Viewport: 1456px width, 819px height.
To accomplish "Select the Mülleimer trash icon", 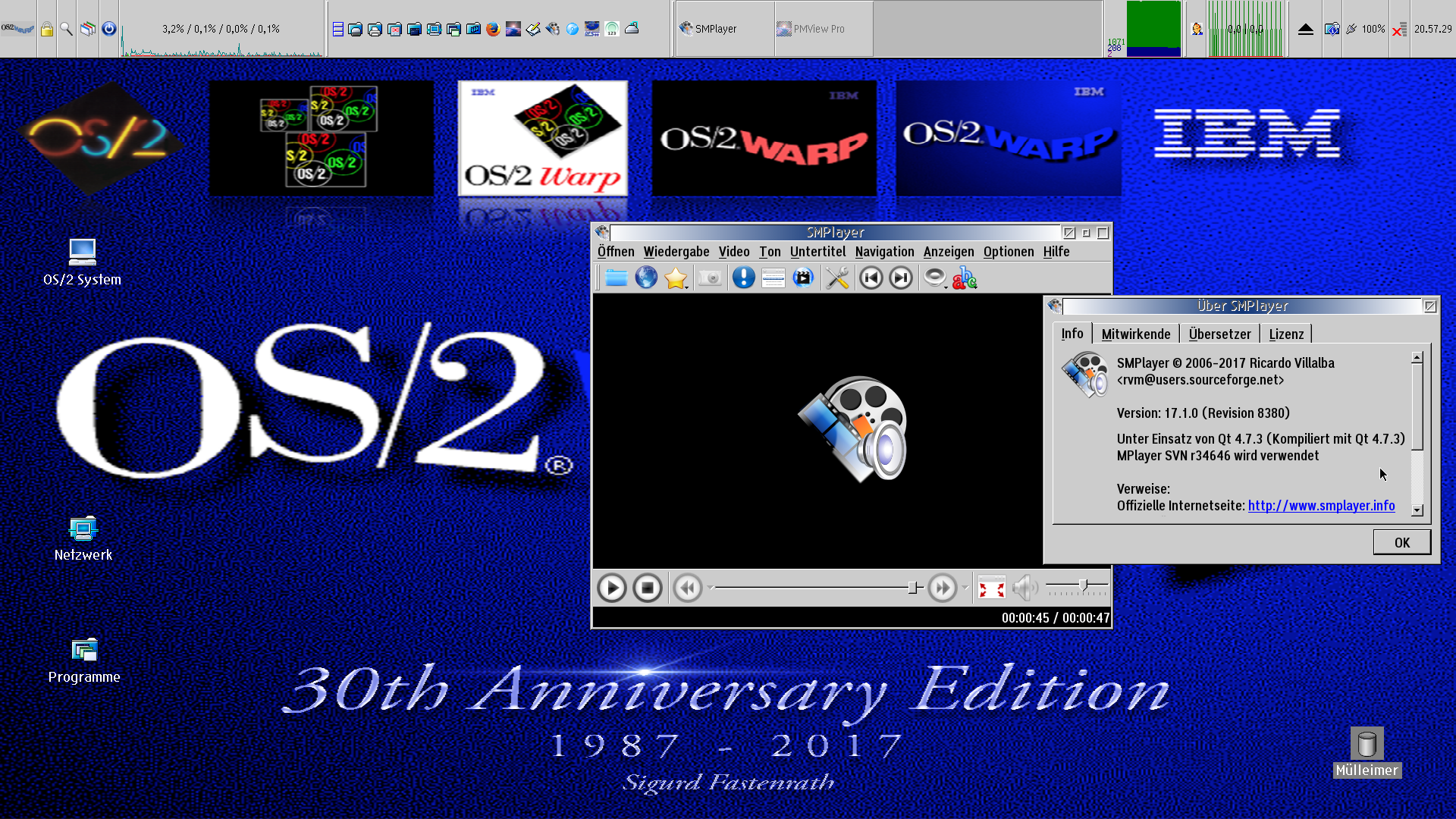I will 1367,753.
